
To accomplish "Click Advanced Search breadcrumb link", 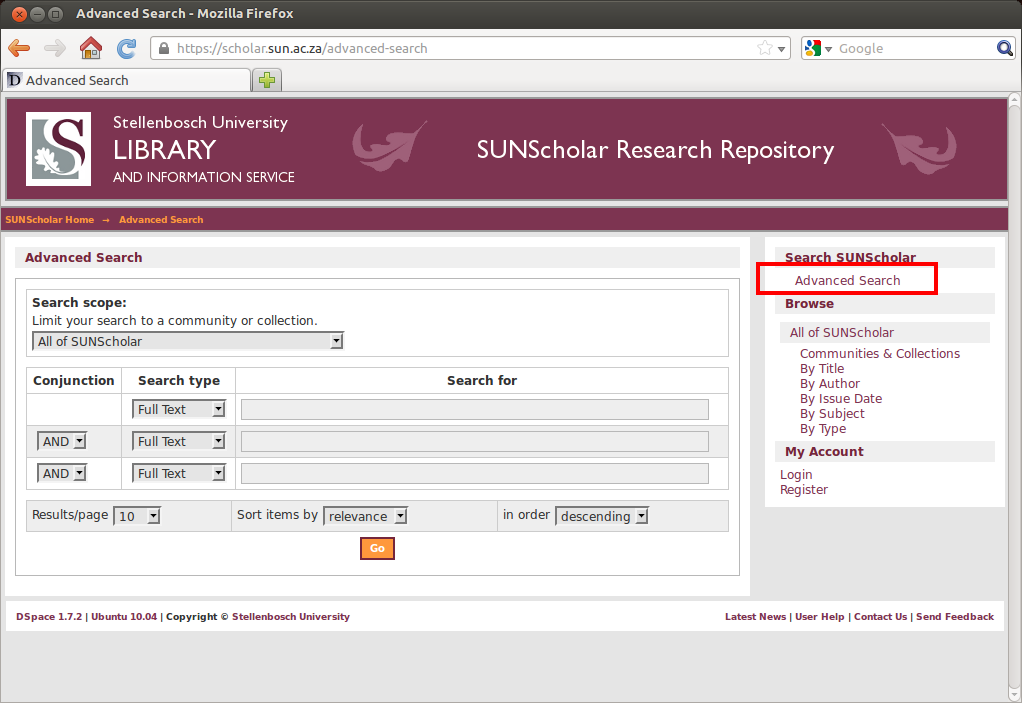I will click(x=161, y=220).
